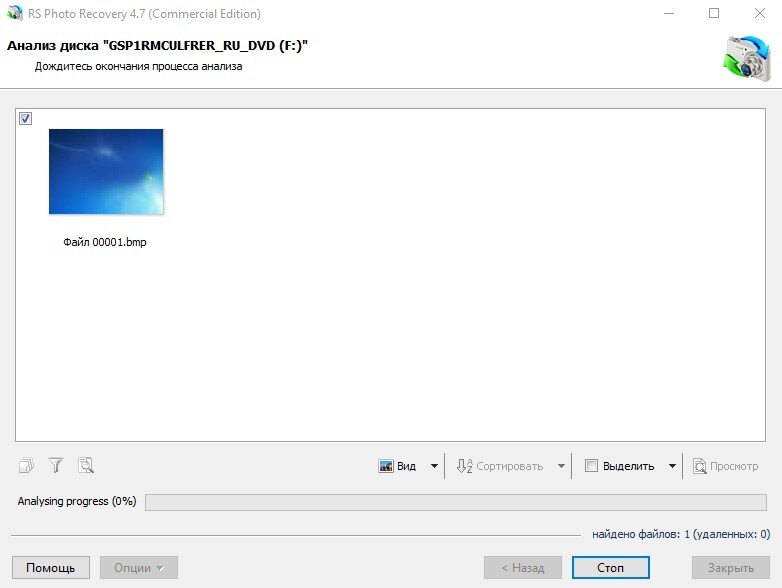Click the Закрыть button
The height and width of the screenshot is (588, 782).
pyautogui.click(x=731, y=568)
